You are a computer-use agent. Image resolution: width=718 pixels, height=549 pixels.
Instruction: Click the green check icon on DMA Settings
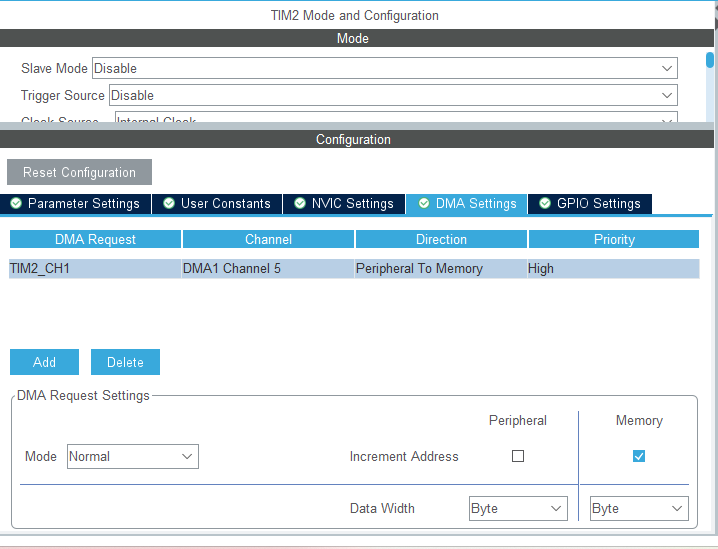click(424, 203)
